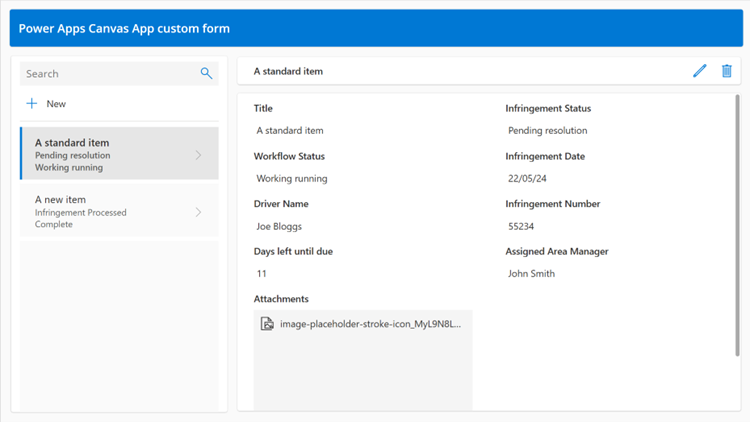Click the Infringement Date value 22/05/24
750x422 pixels.
click(528, 178)
